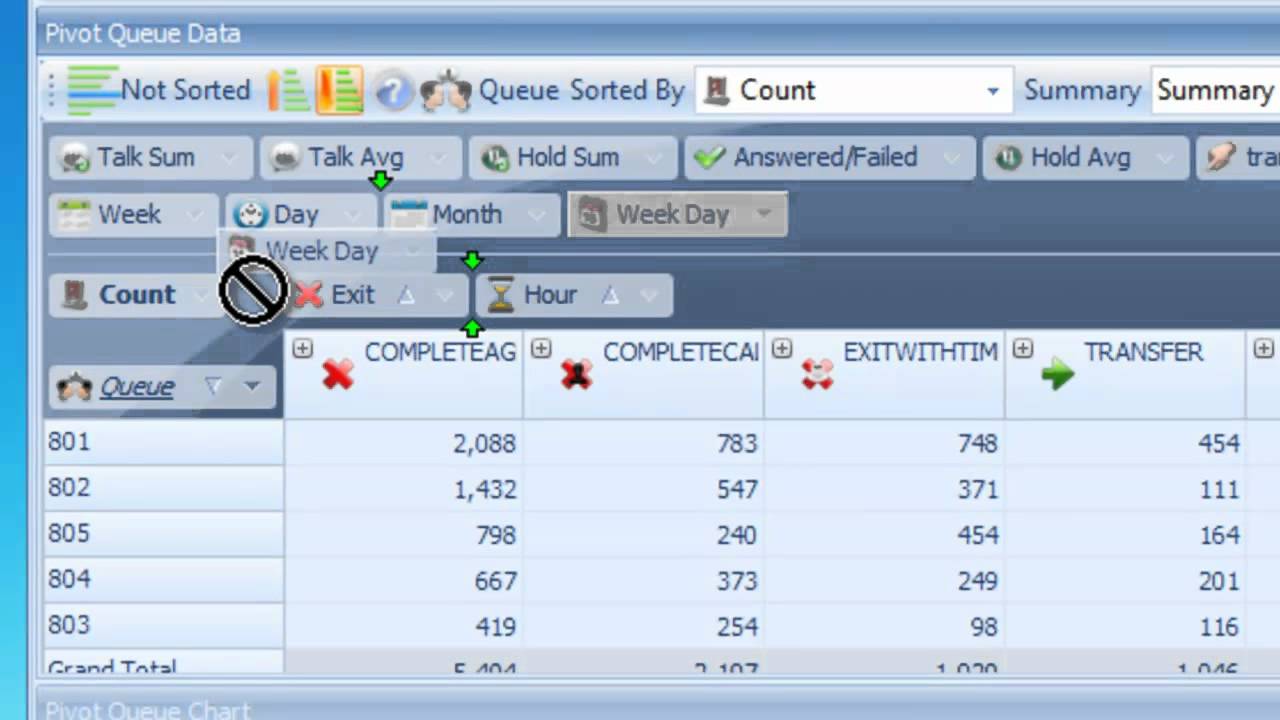Click the Summary input field
Image resolution: width=1280 pixels, height=720 pixels.
coord(1216,91)
